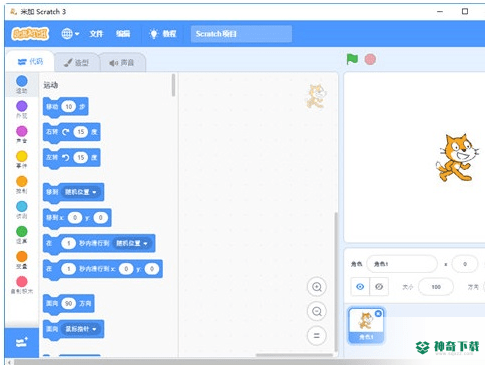Viewport: 489px width, 365px height.
Task: Click seconds value in glide to random block
Action: pyautogui.click(x=68, y=243)
